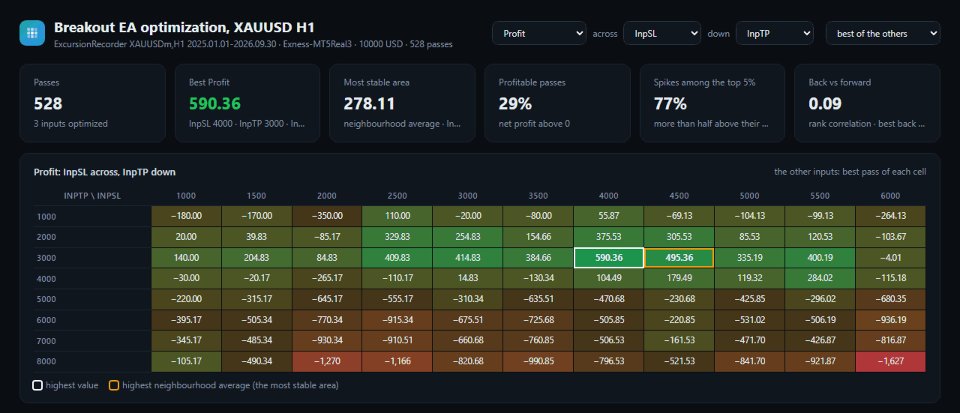Click the 204.83 heatmap cell
The image size is (960, 413).
pos(257,258)
